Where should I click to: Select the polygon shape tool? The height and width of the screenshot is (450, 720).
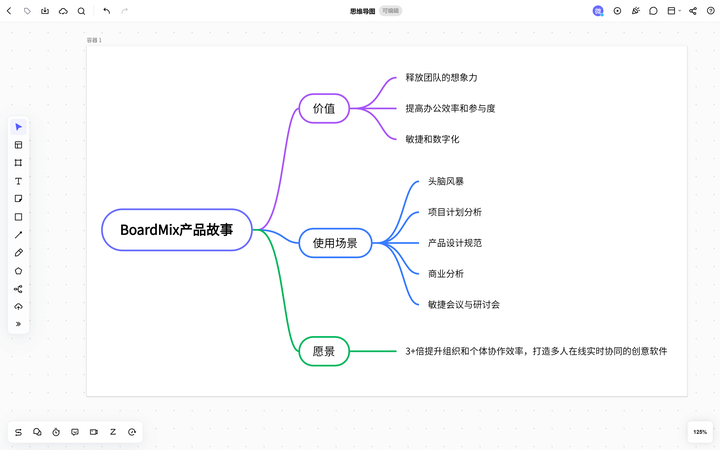(18, 271)
